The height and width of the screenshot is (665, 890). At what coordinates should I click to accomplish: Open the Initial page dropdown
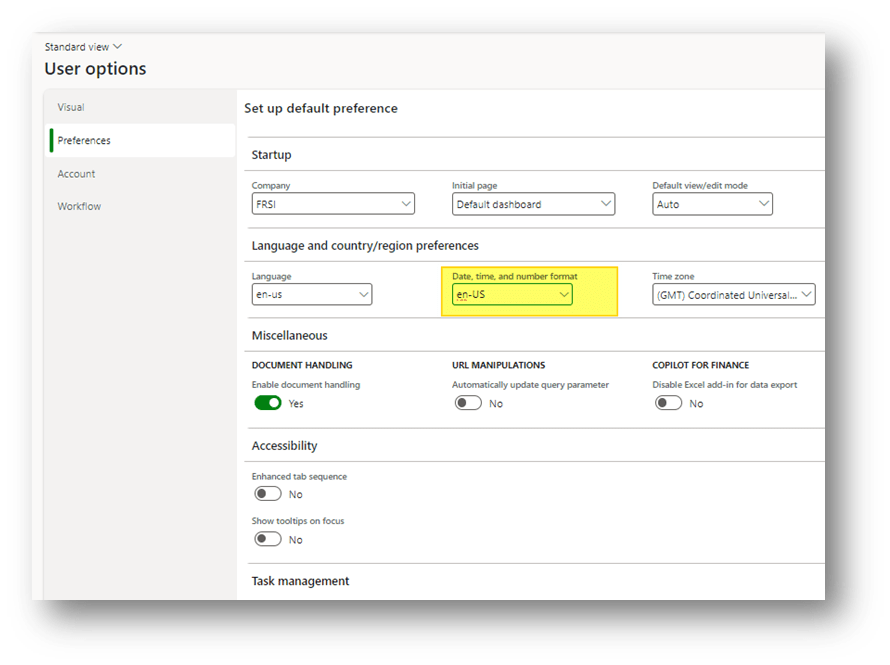pos(533,204)
